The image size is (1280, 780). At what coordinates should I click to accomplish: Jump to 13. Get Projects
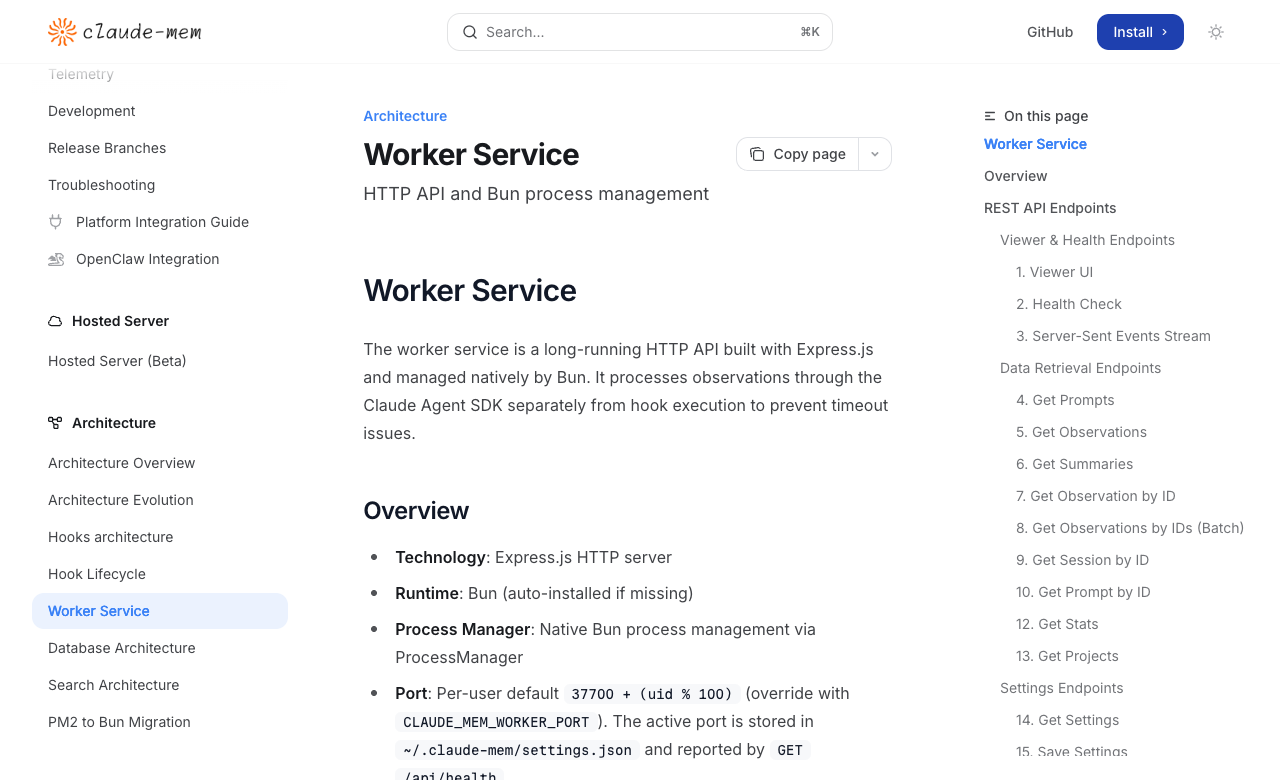click(x=1067, y=656)
